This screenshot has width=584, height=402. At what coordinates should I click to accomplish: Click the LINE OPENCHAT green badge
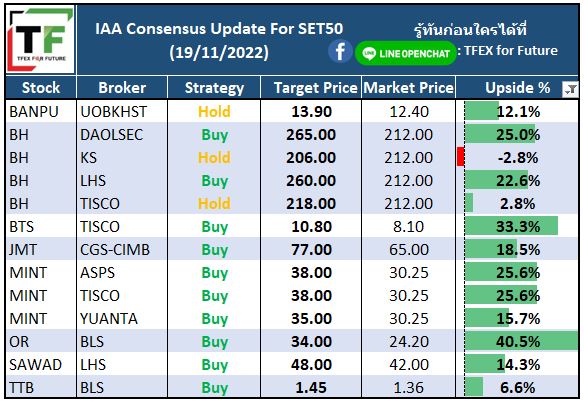coord(406,53)
